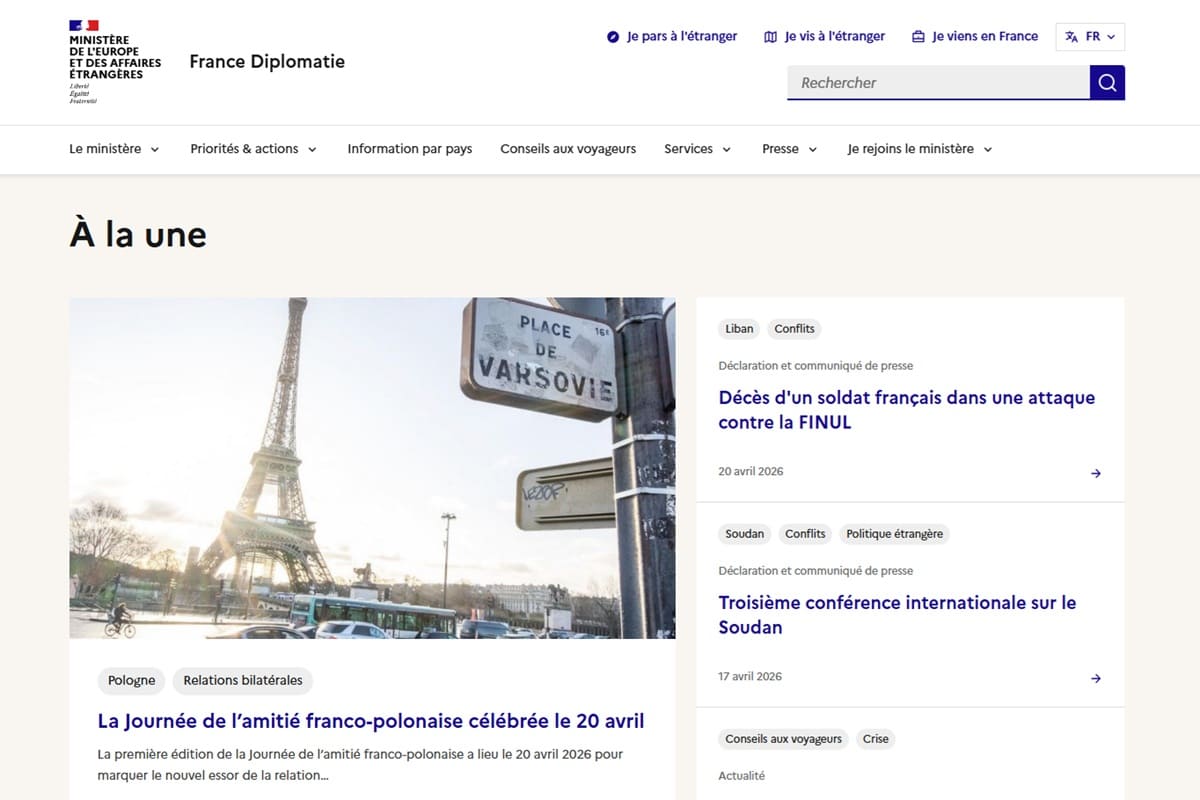Screen dimensions: 1200x800
Task: Click the translate icon next to FR
Action: (1073, 36)
